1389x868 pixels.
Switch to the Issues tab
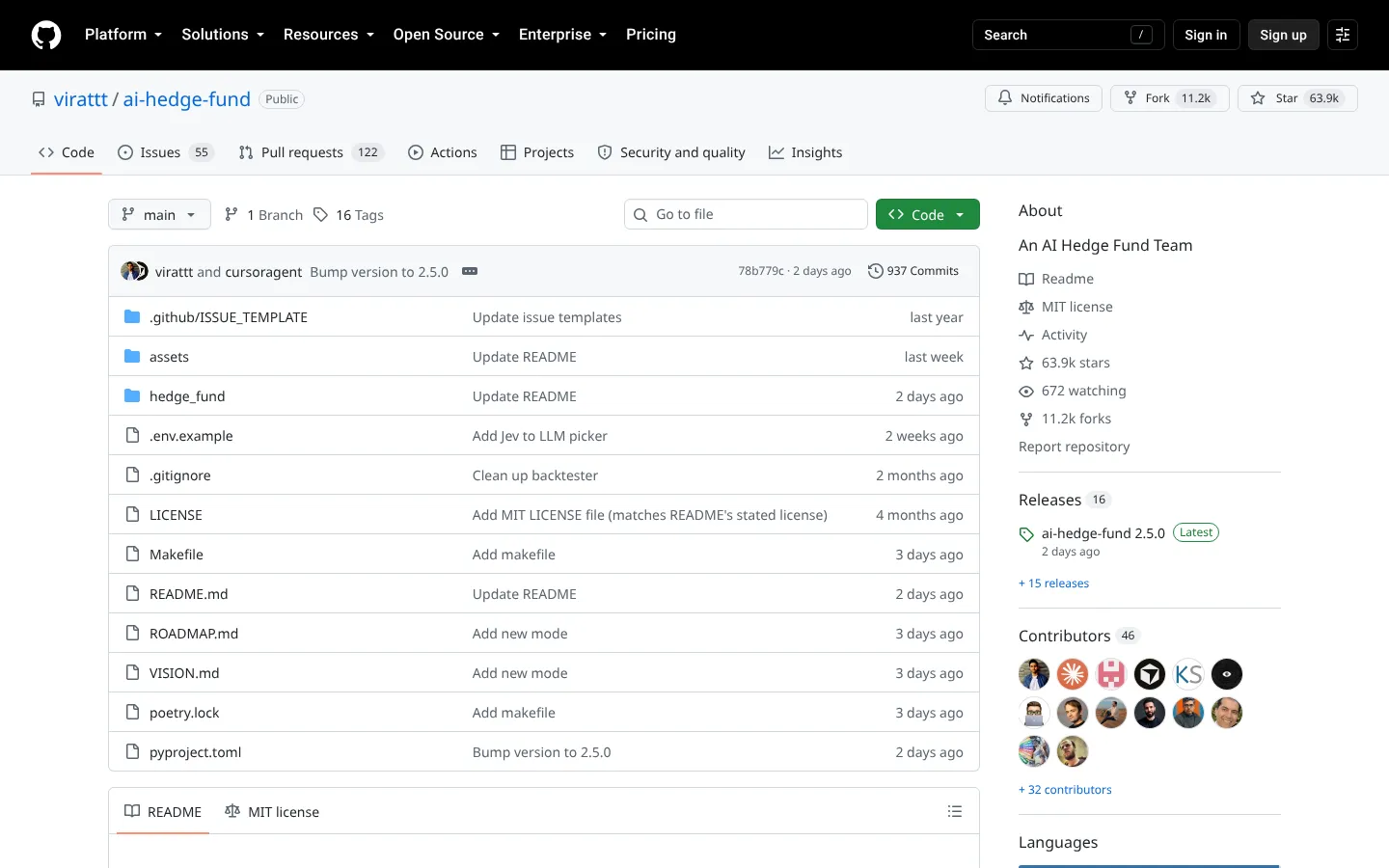tap(165, 152)
